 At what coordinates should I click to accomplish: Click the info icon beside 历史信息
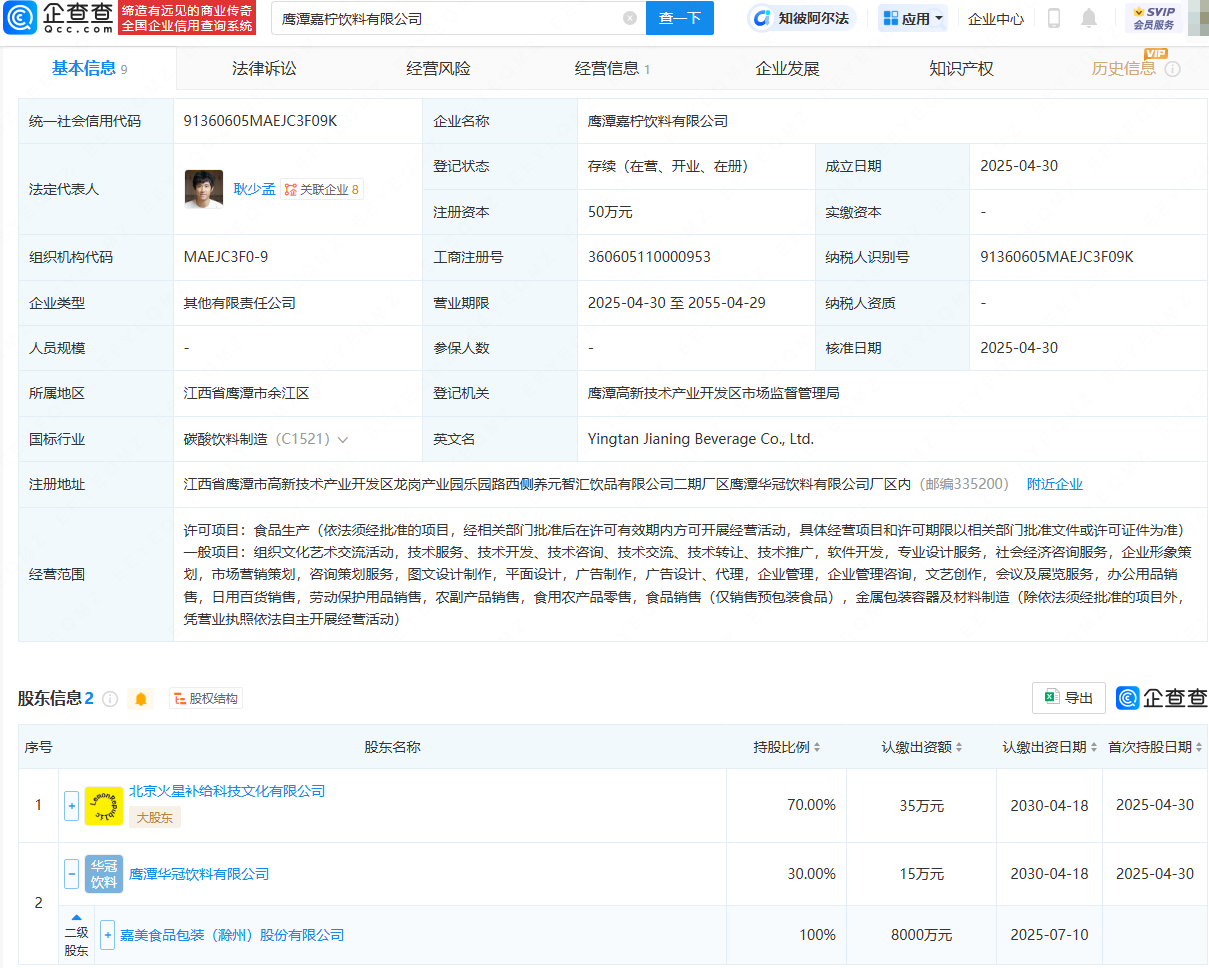click(1173, 69)
